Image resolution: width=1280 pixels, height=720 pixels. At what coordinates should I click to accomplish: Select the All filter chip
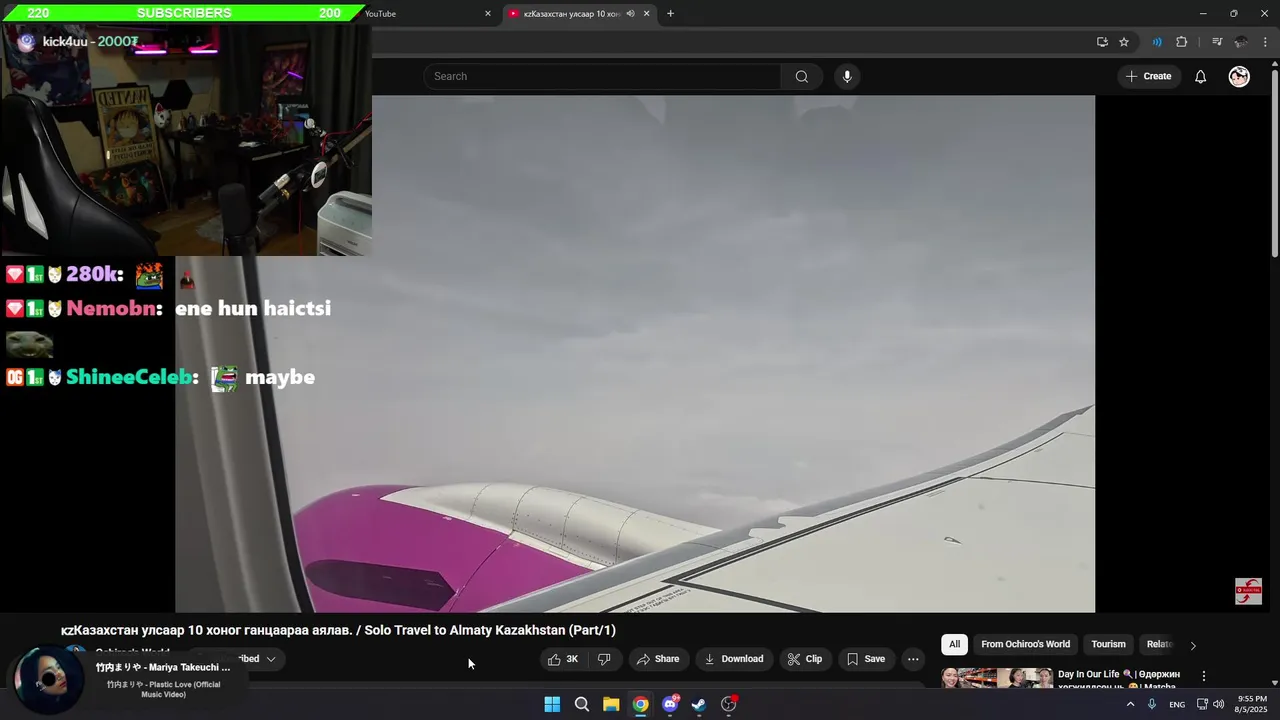(x=954, y=645)
